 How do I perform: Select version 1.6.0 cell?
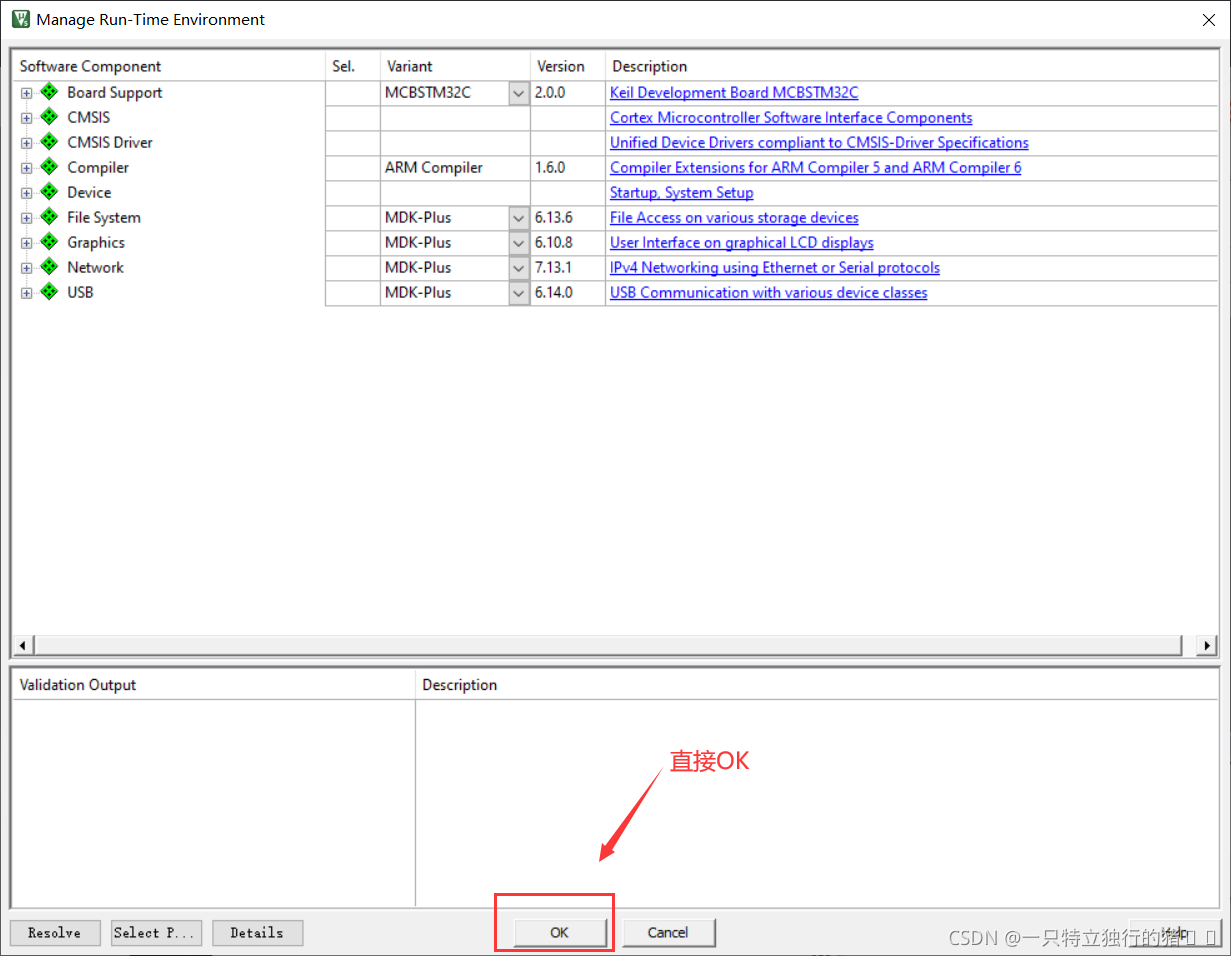[x=568, y=167]
